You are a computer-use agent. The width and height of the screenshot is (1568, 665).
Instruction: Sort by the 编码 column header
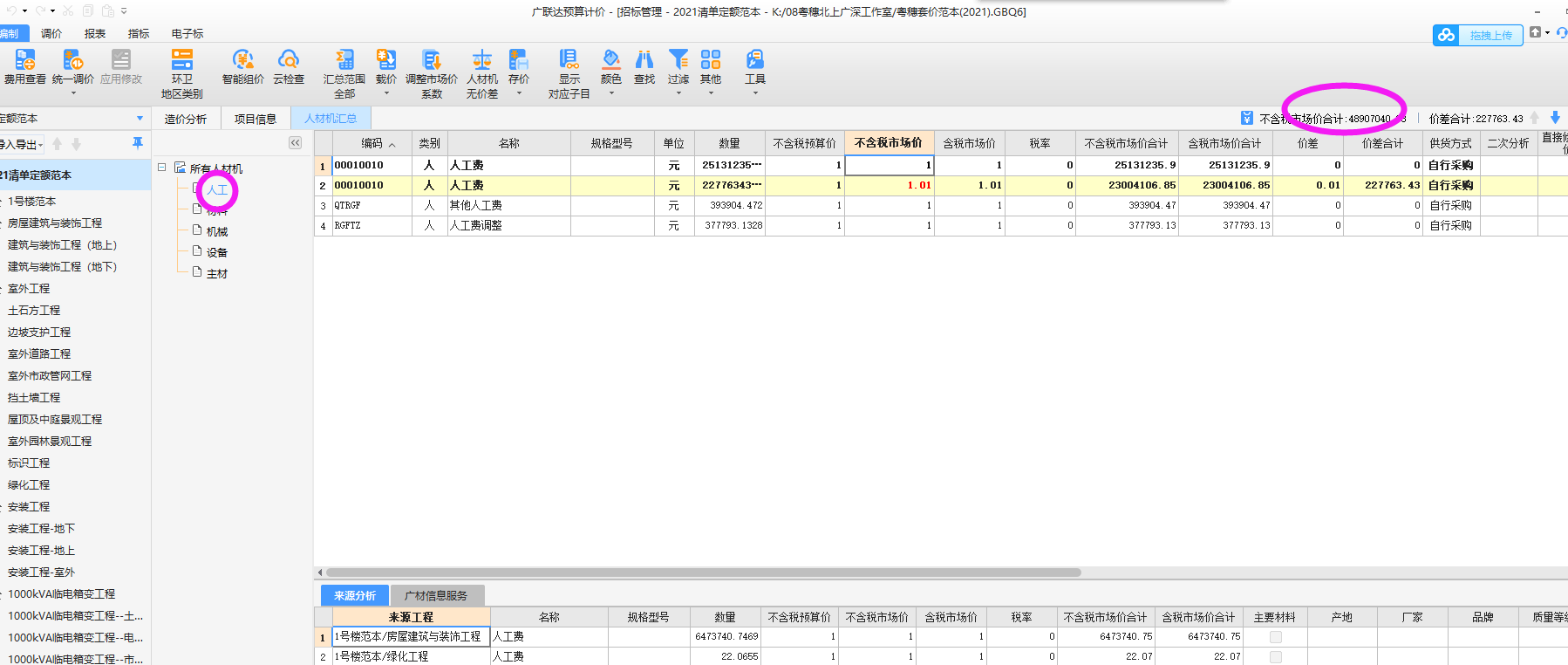(x=372, y=143)
